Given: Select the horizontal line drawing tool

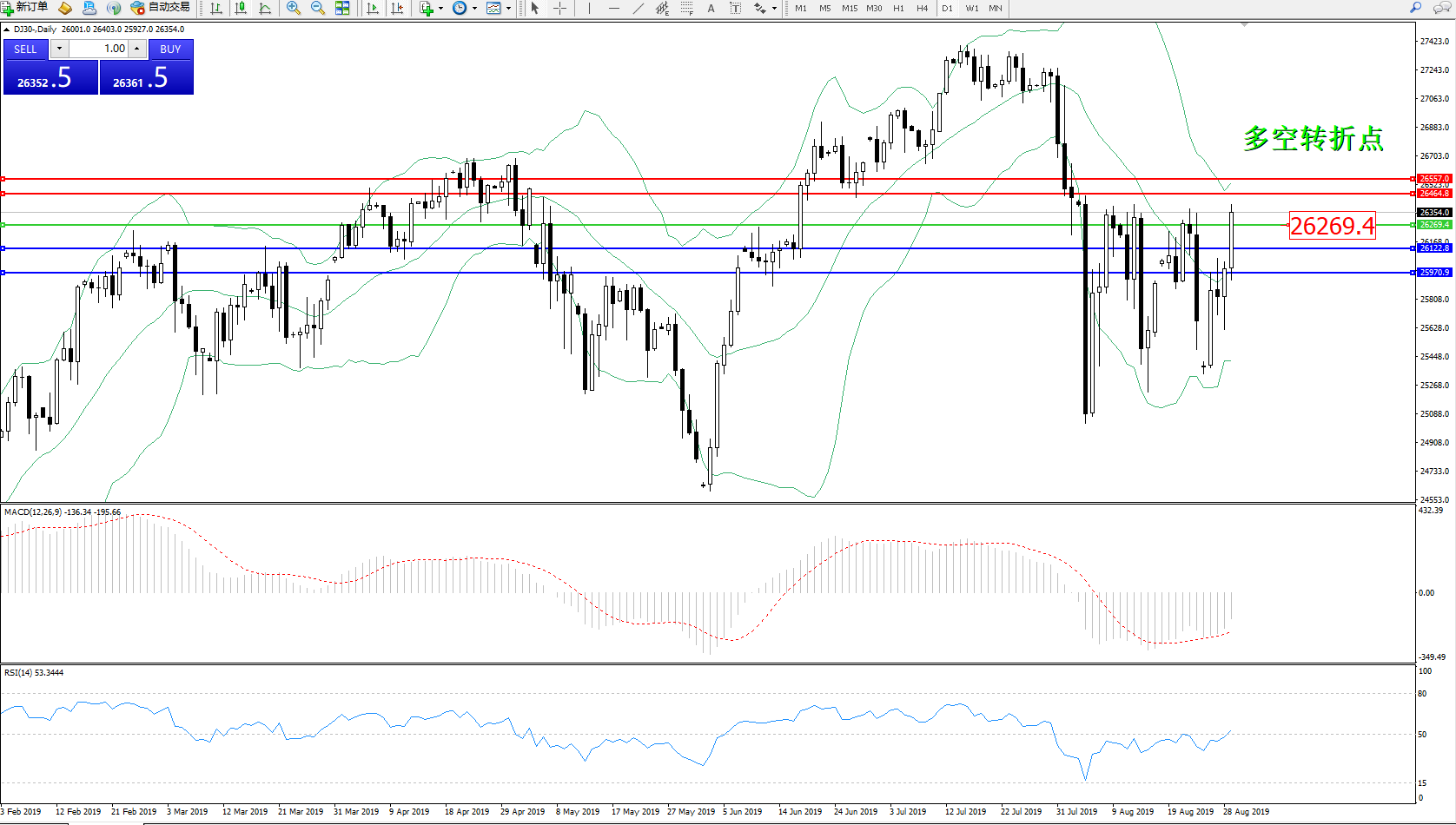Looking at the screenshot, I should pyautogui.click(x=614, y=8).
